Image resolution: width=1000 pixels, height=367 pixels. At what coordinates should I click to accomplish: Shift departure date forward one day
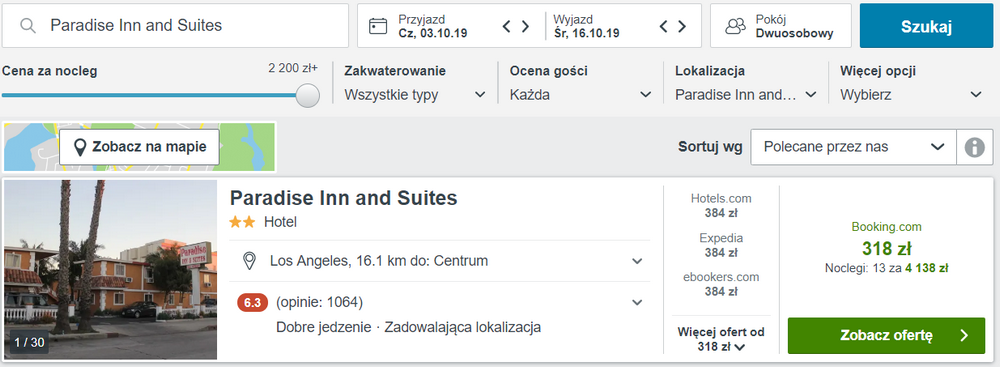pos(682,26)
